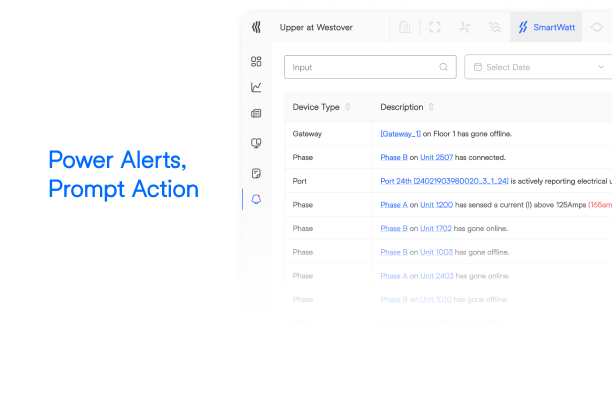Switch to the SmartWatt tab
This screenshot has width=612, height=403.
tap(546, 27)
